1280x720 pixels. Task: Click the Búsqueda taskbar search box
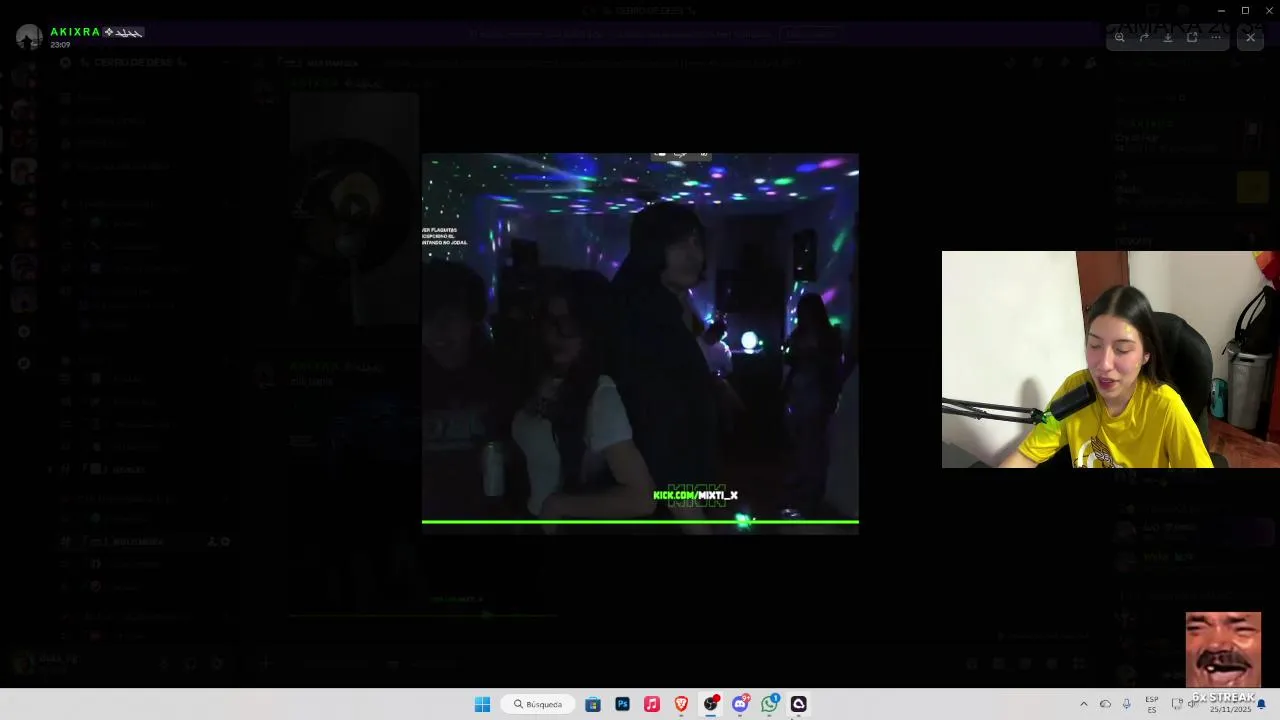538,704
